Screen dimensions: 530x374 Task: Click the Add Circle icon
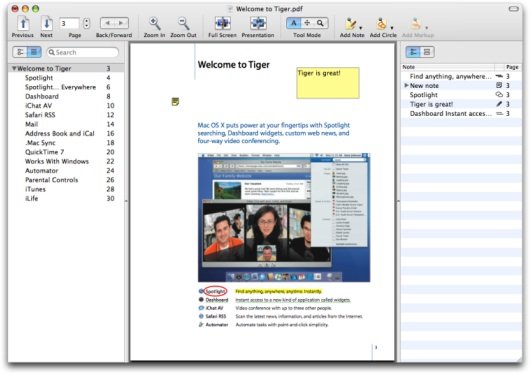click(381, 24)
